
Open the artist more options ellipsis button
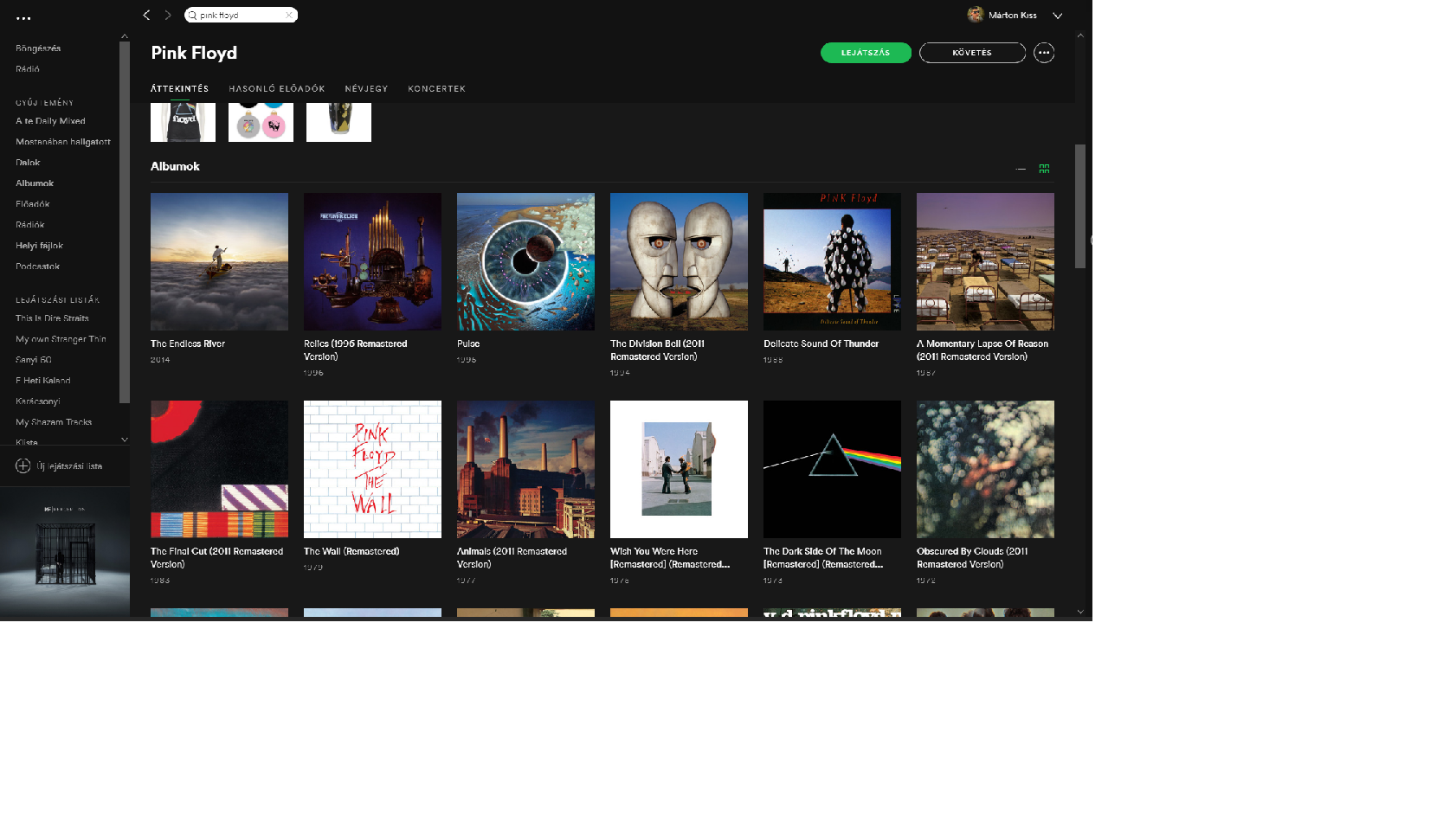click(x=1044, y=53)
